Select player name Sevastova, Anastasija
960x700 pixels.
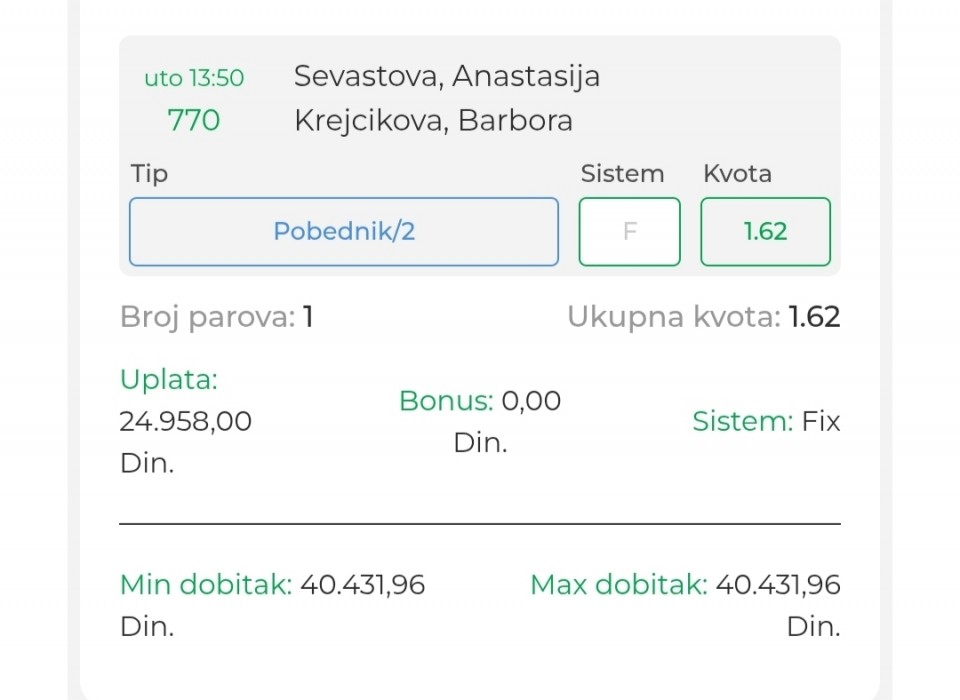click(446, 76)
